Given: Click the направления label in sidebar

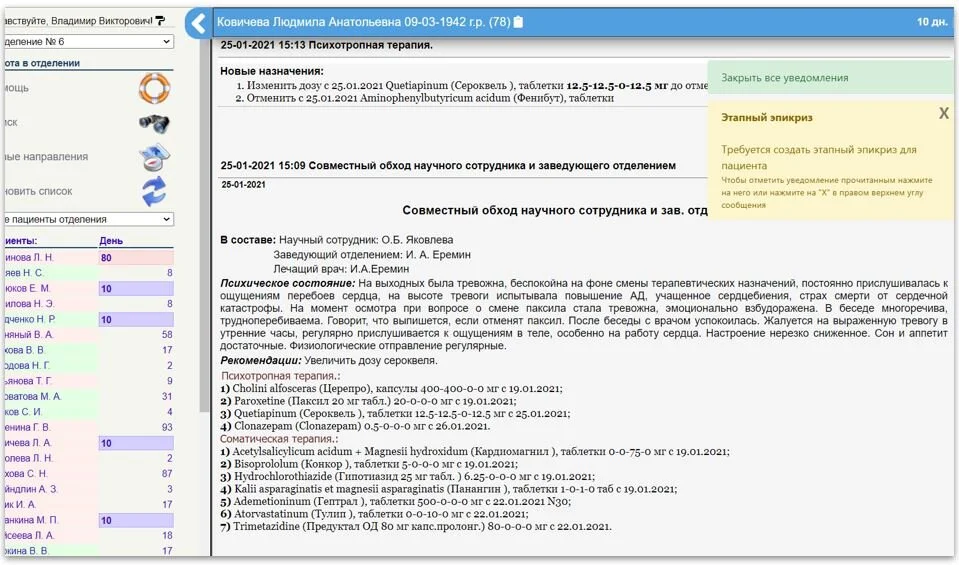Looking at the screenshot, I should 46,157.
